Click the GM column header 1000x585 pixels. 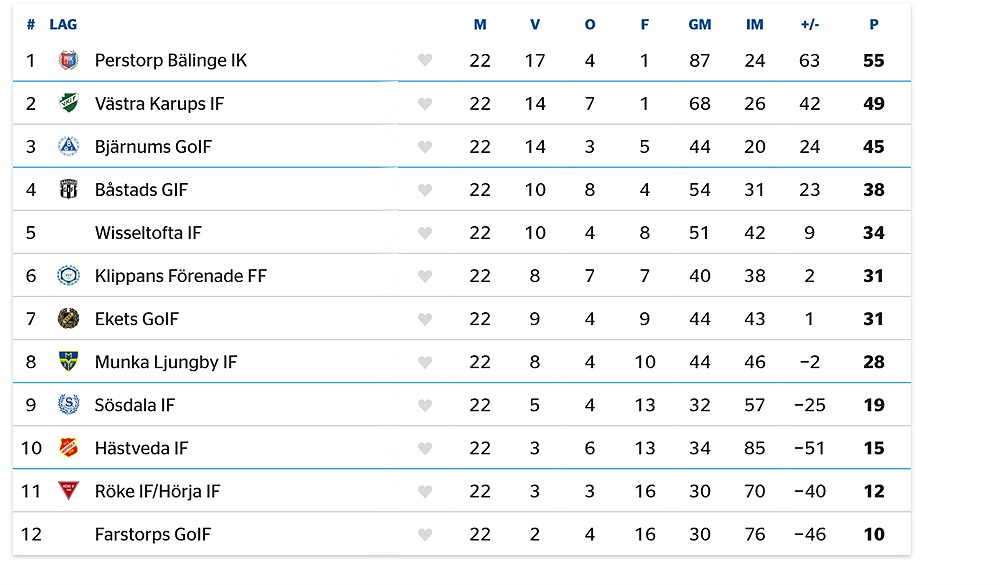(700, 24)
